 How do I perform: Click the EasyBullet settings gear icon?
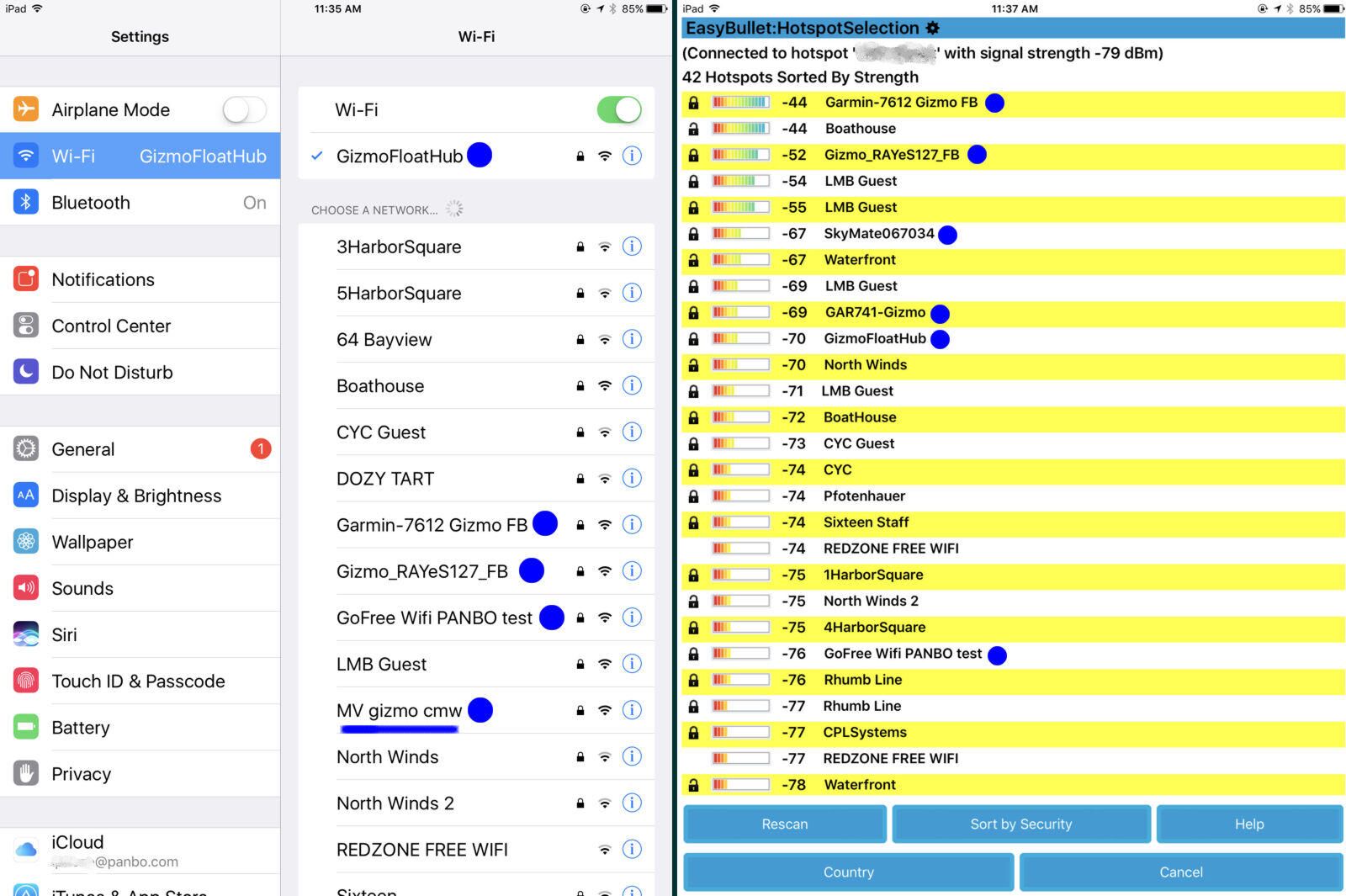(x=932, y=29)
